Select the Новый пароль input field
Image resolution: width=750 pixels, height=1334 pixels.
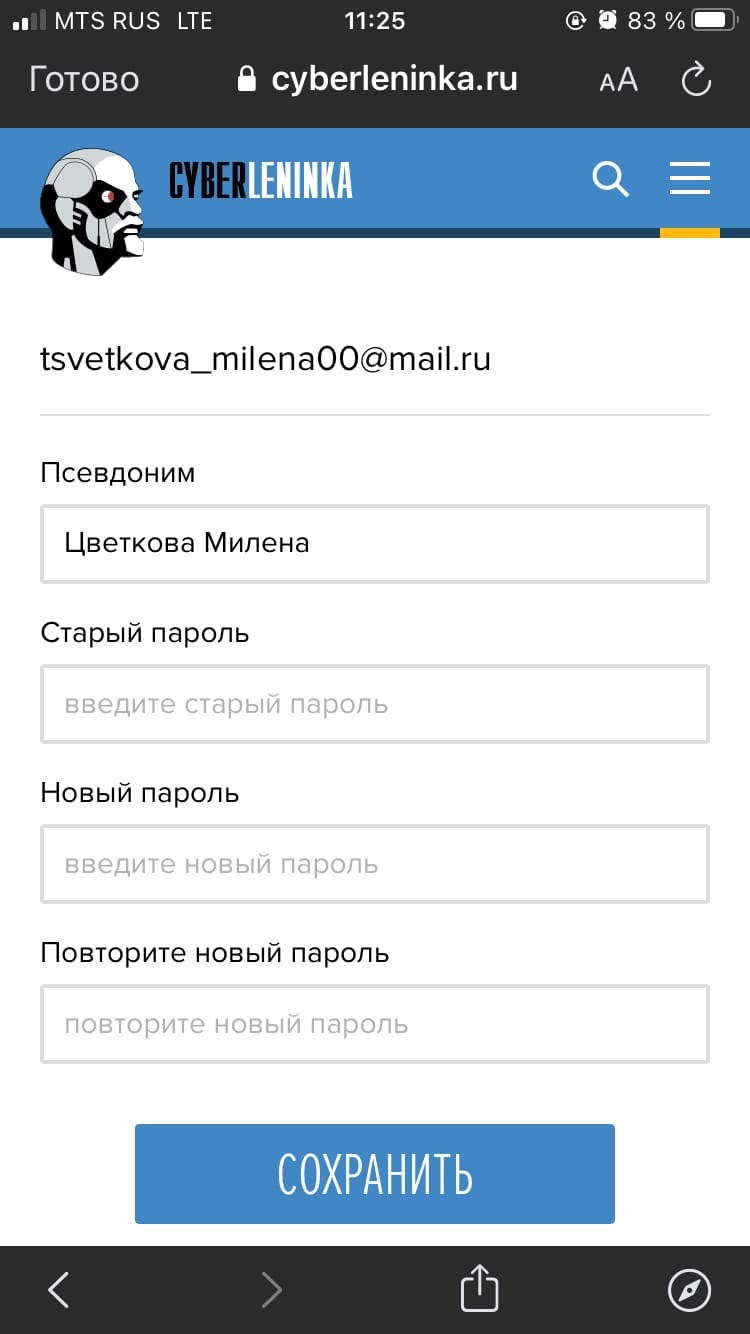375,864
